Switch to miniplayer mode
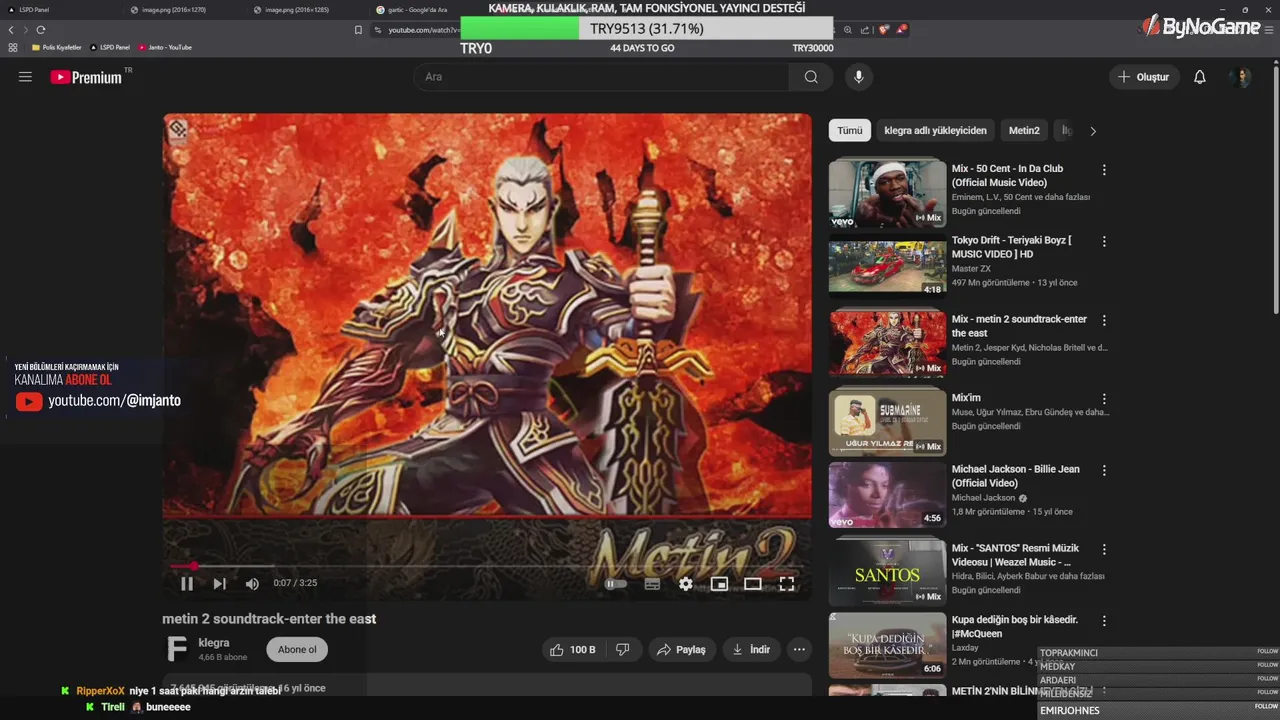 point(719,584)
